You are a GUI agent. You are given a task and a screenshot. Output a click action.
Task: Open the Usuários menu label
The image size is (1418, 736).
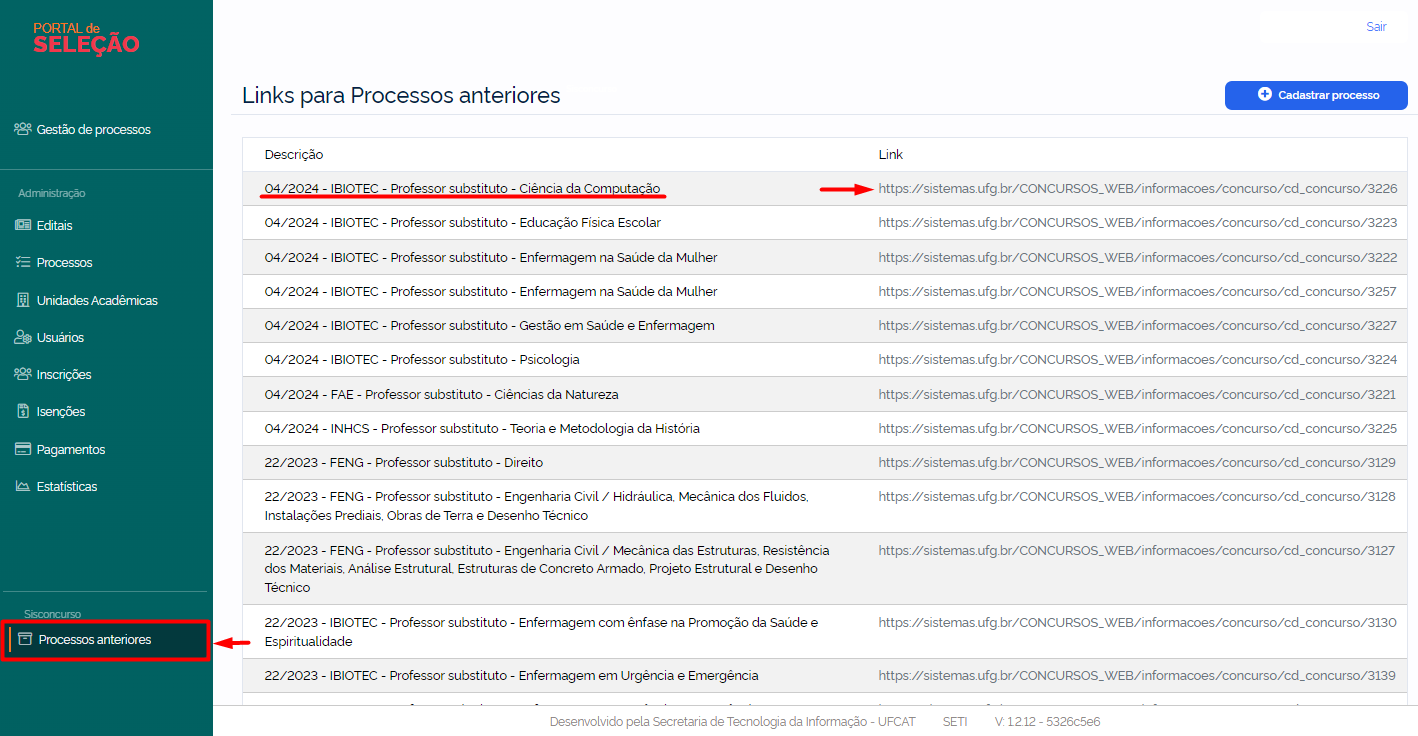click(x=60, y=337)
